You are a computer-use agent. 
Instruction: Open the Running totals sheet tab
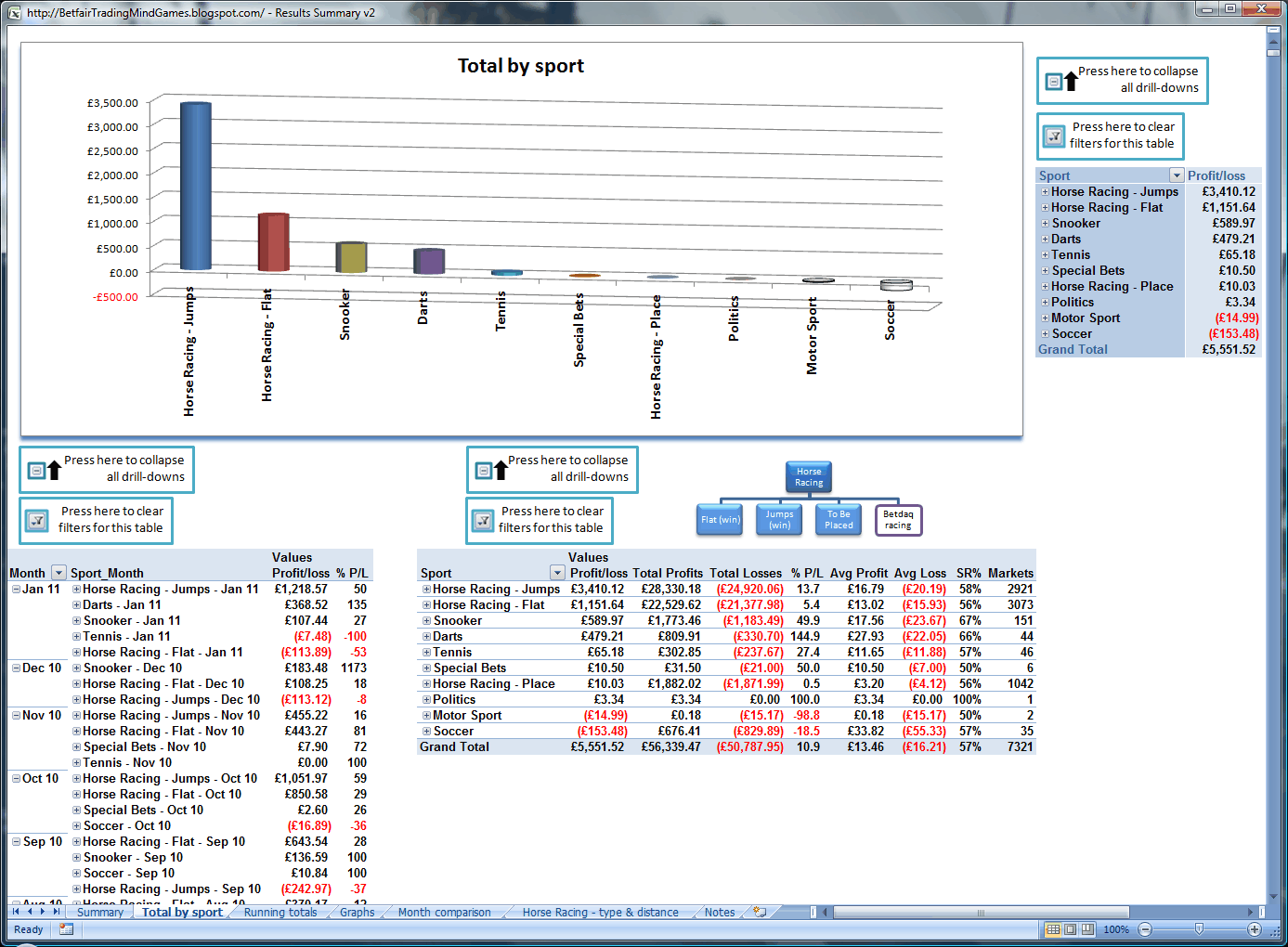pyautogui.click(x=280, y=913)
